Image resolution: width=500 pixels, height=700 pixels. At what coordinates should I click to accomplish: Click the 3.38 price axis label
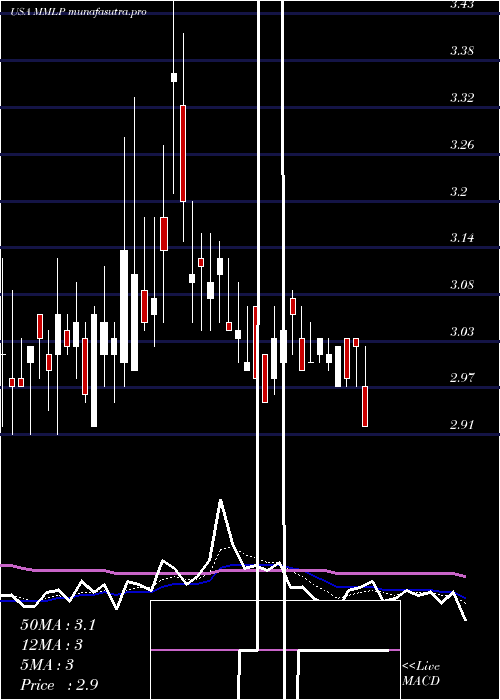[462, 51]
